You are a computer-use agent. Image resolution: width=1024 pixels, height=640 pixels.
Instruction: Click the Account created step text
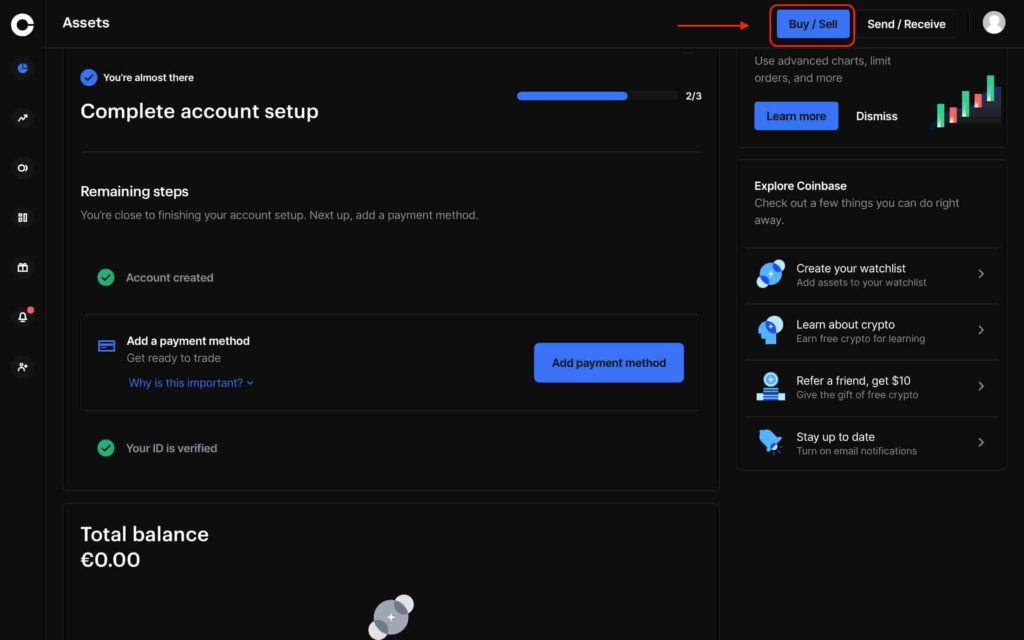pos(170,278)
